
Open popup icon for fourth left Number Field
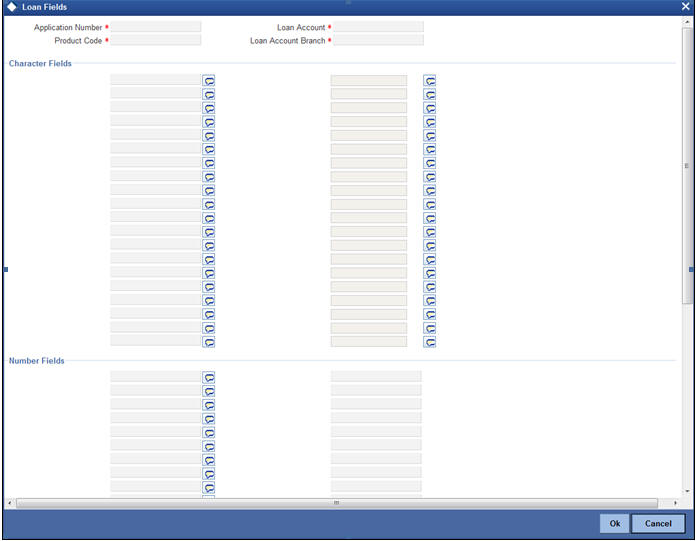[209, 419]
